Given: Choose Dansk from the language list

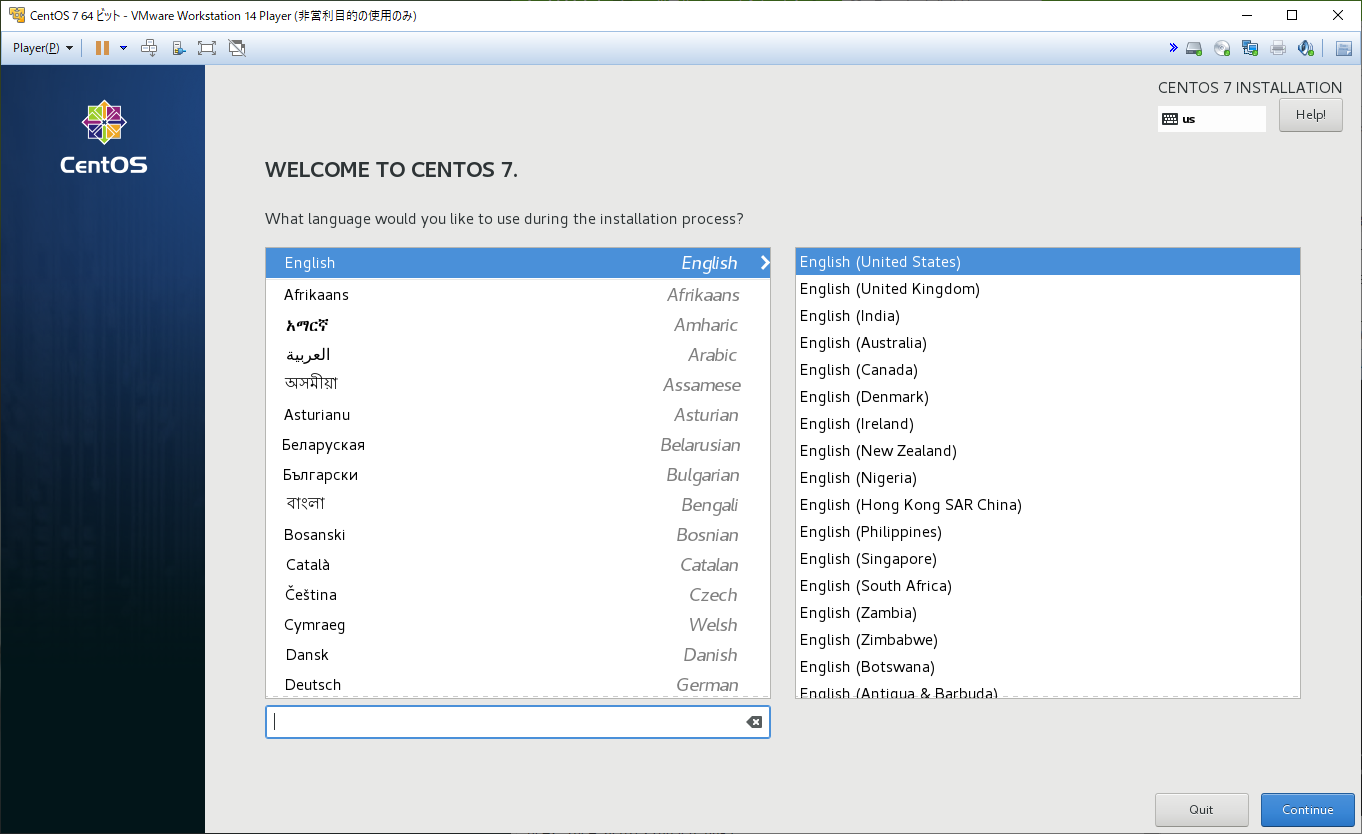Looking at the screenshot, I should [518, 655].
